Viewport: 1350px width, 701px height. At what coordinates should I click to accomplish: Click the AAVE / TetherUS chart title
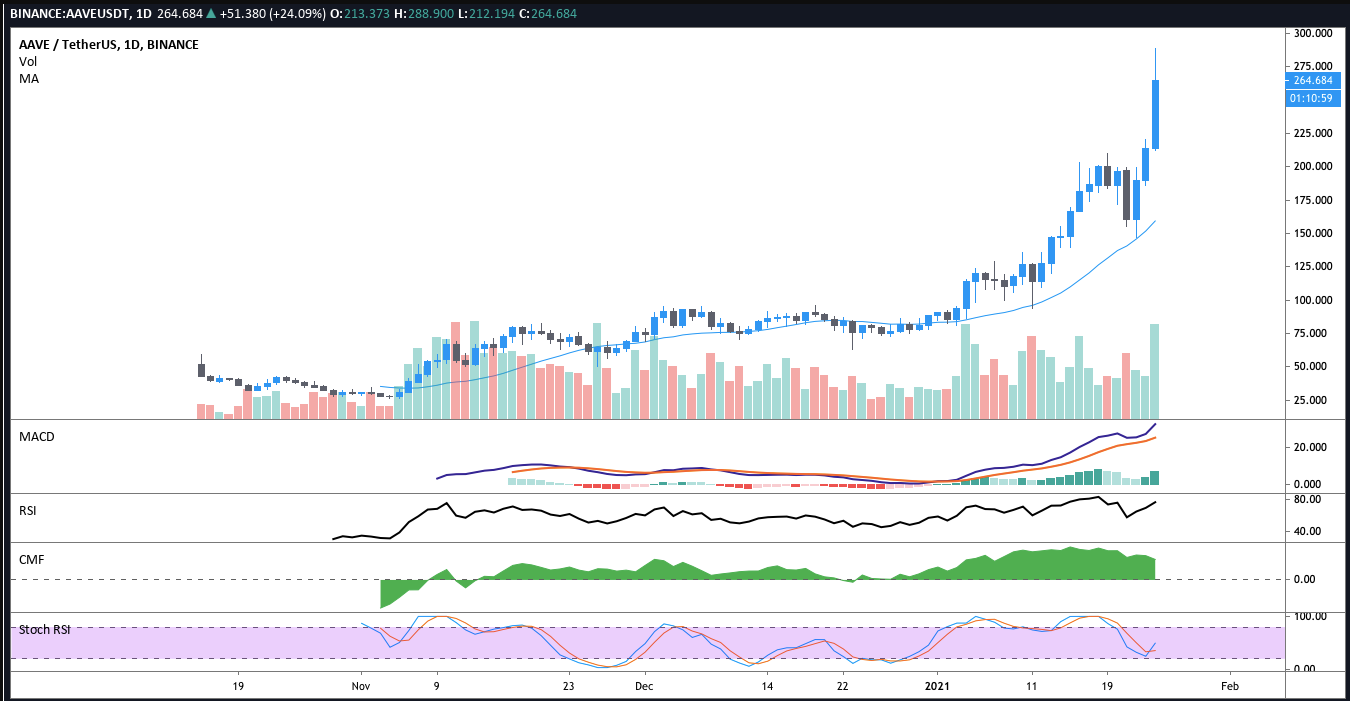tap(108, 45)
